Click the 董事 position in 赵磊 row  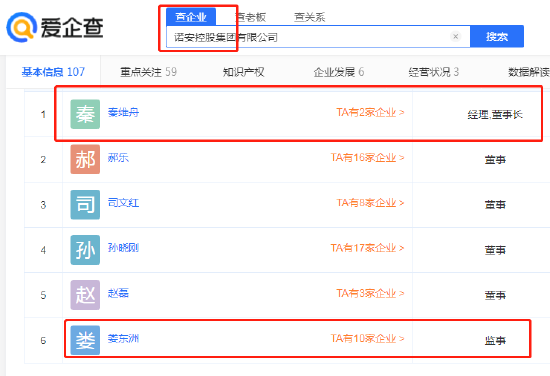495,295
